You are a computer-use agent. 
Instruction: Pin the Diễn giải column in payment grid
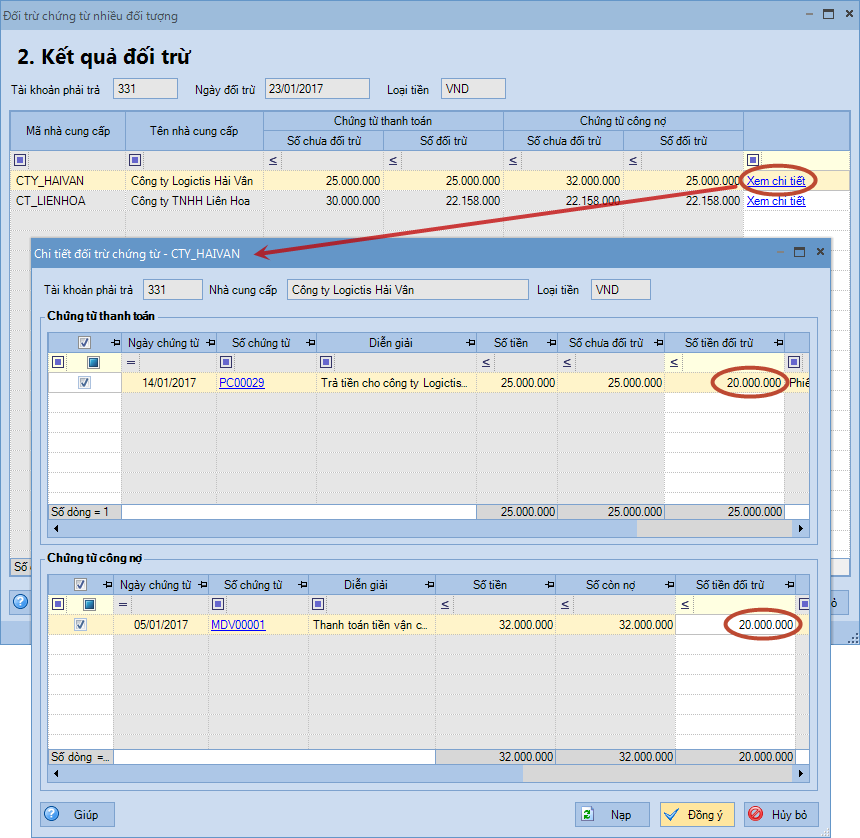point(468,343)
